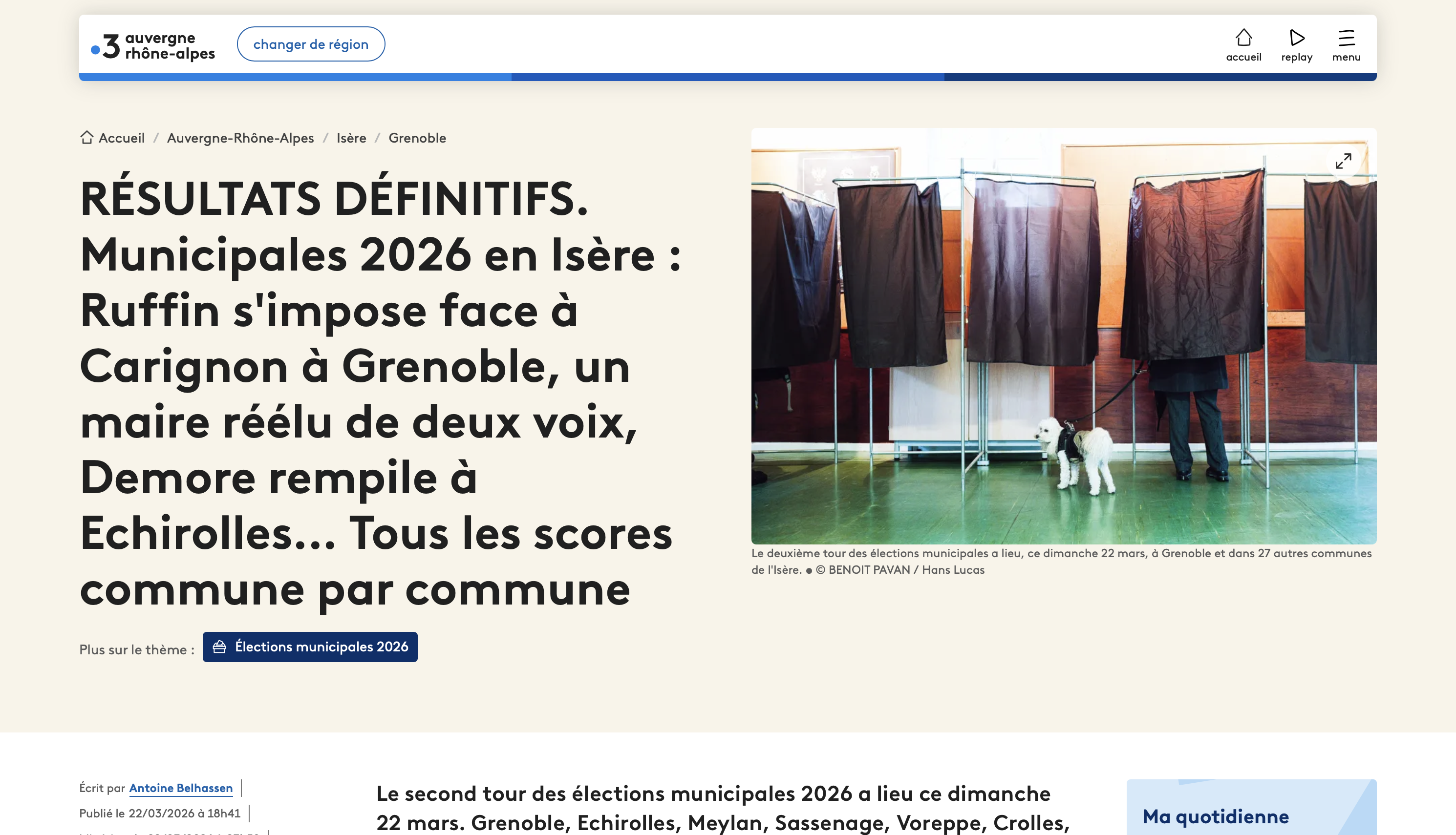The width and height of the screenshot is (1456, 835).
Task: Open author Antoine Belhassen's page
Action: click(x=181, y=788)
